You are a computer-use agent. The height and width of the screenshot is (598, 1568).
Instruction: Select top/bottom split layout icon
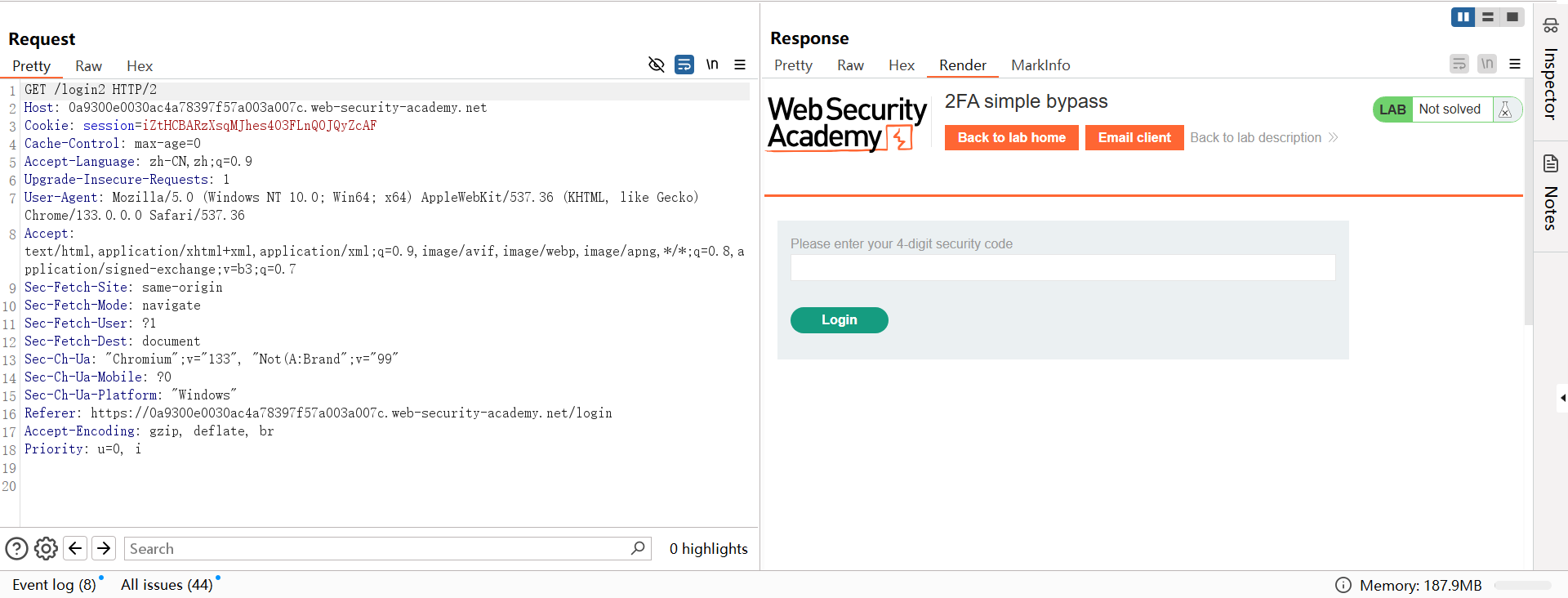1488,17
